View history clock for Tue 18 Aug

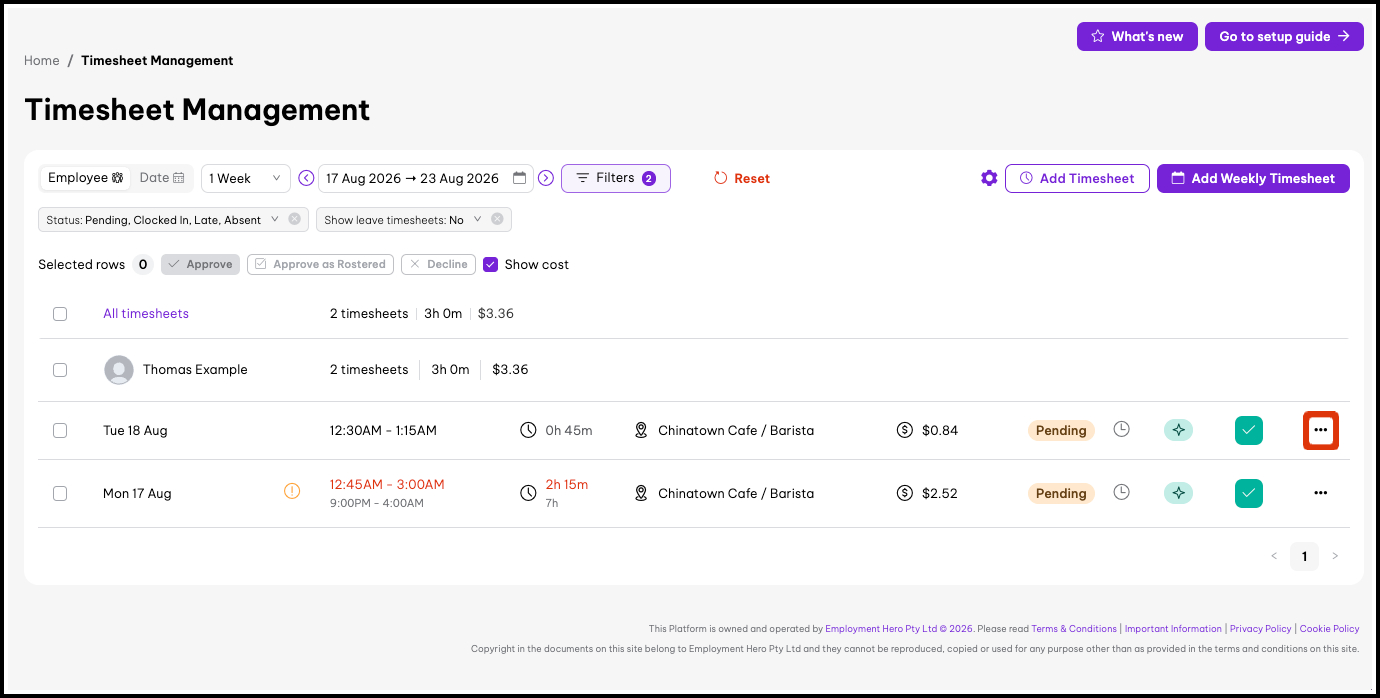1122,429
